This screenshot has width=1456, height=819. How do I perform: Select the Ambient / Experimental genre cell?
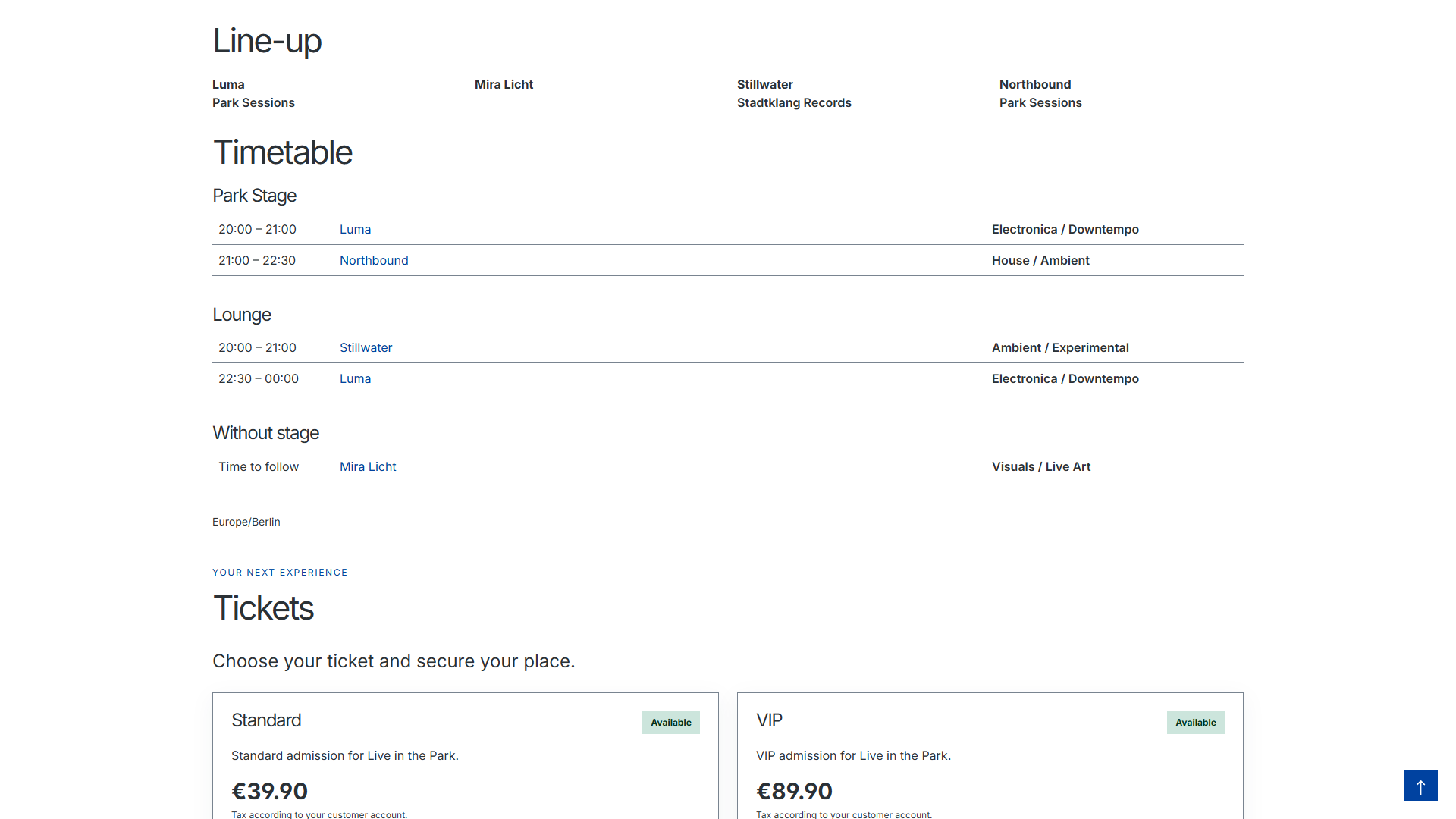click(x=1060, y=347)
